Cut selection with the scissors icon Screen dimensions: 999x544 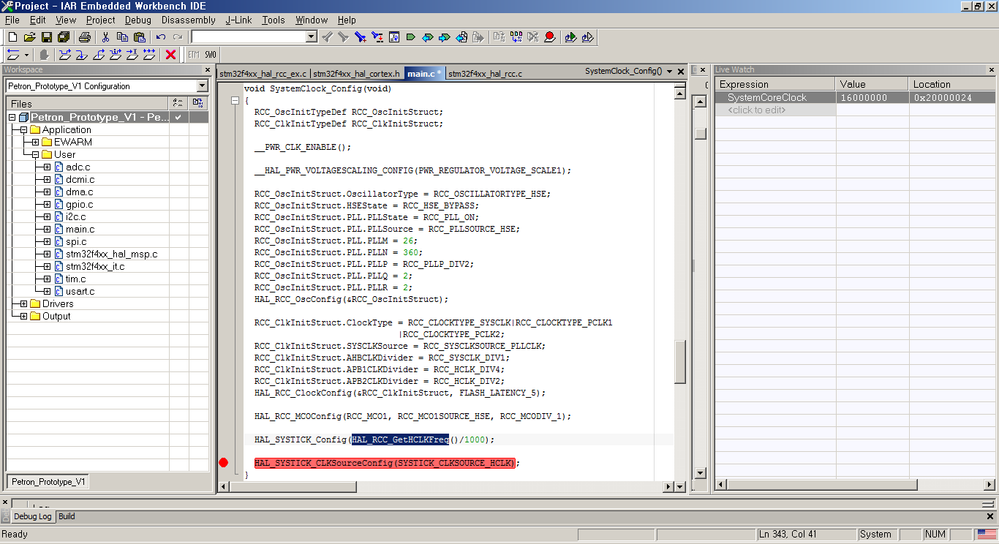click(105, 37)
